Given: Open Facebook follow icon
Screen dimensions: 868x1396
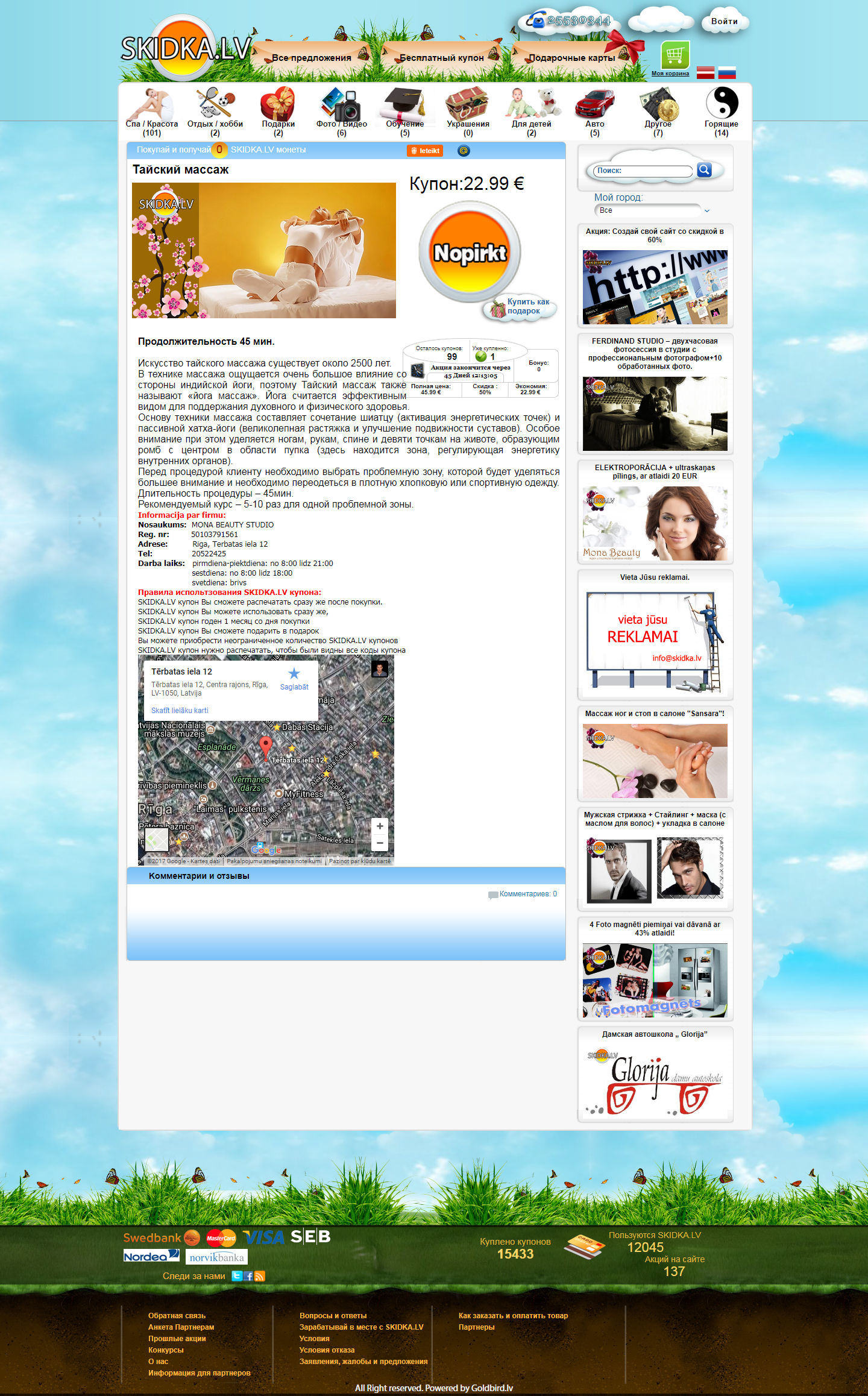Looking at the screenshot, I should [x=248, y=1276].
